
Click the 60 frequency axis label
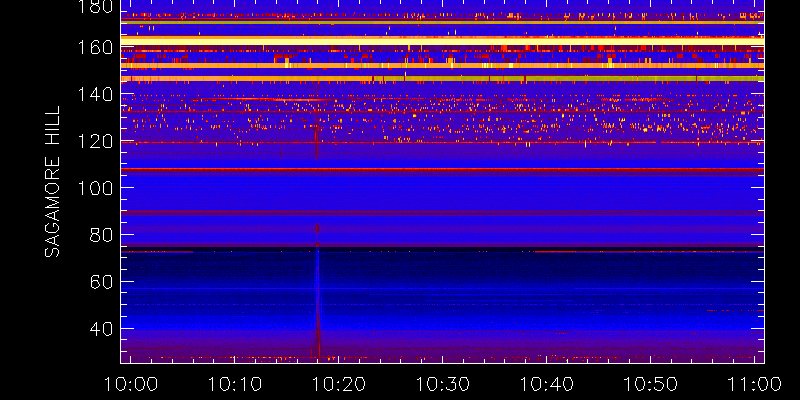(102, 282)
